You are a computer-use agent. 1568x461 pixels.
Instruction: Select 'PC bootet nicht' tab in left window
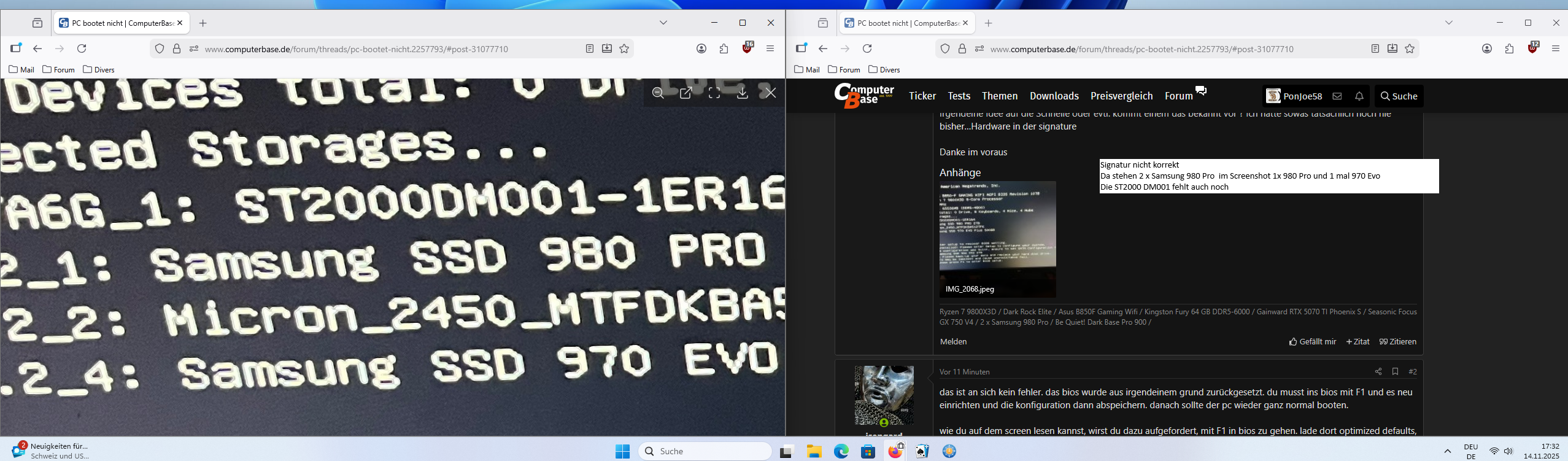pos(122,23)
